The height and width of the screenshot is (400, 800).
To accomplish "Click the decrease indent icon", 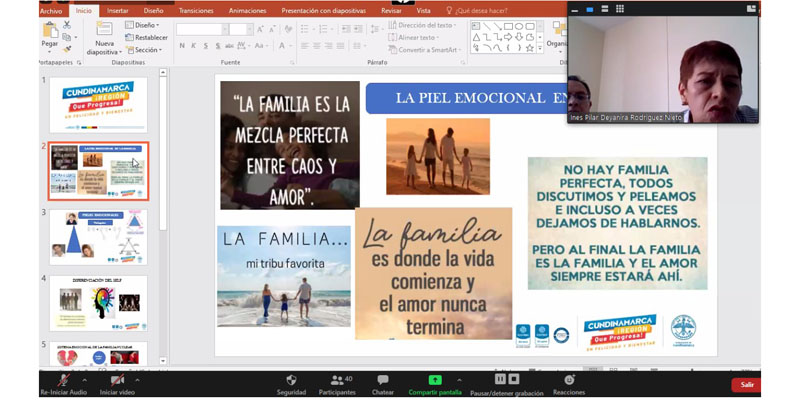I will (x=344, y=29).
